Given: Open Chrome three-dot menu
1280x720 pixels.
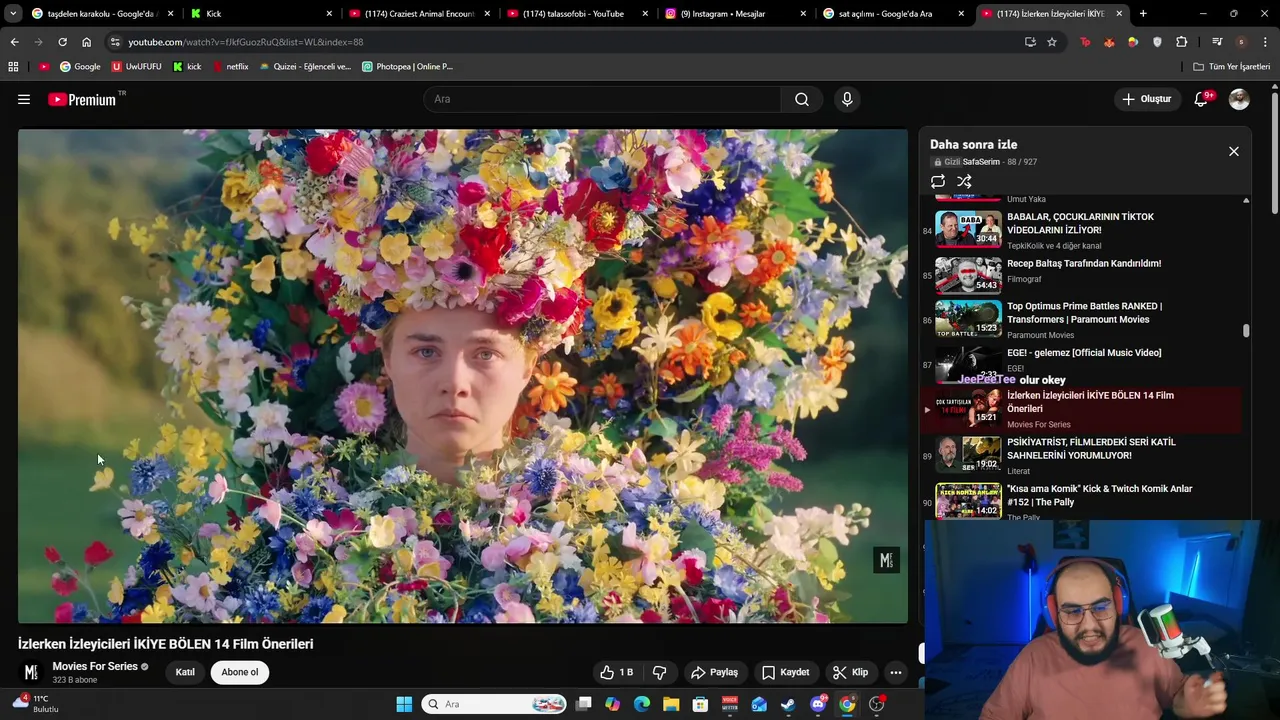Looking at the screenshot, I should click(x=1265, y=42).
